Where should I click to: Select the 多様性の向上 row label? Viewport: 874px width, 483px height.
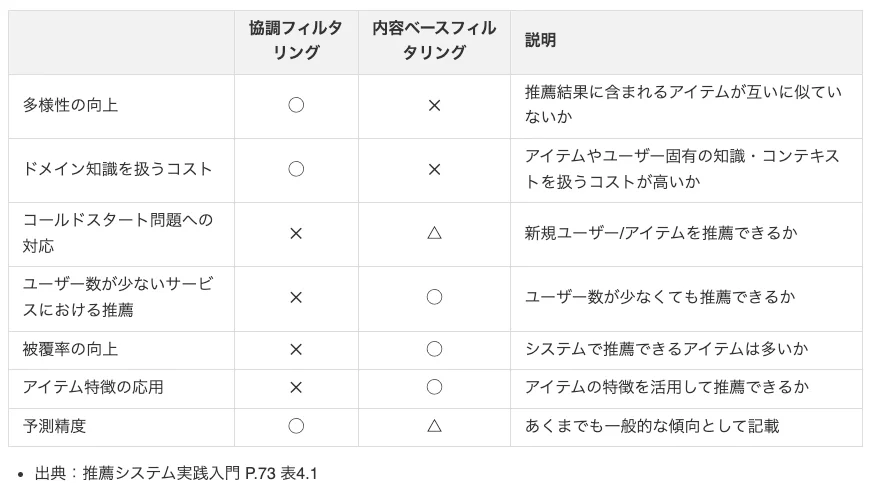[x=71, y=105]
